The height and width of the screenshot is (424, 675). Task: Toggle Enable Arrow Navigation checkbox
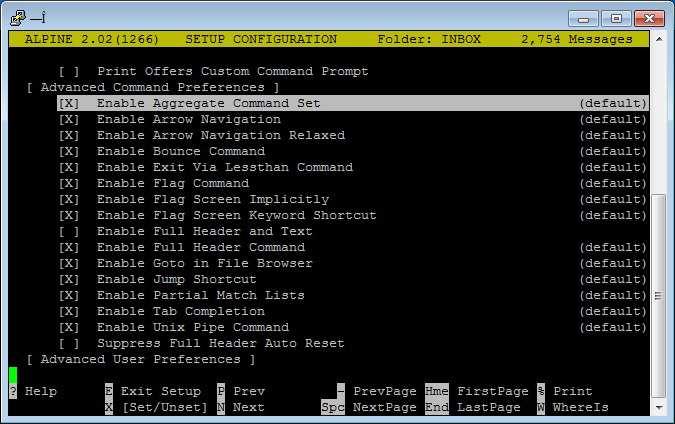pos(69,119)
